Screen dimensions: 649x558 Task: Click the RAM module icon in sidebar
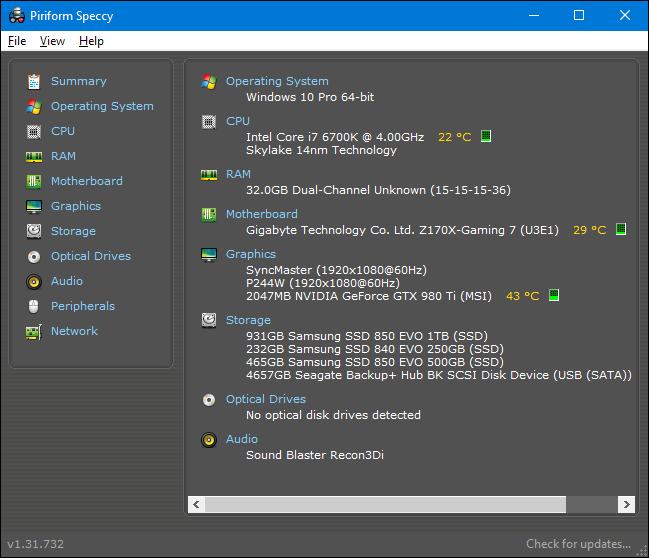pos(34,156)
